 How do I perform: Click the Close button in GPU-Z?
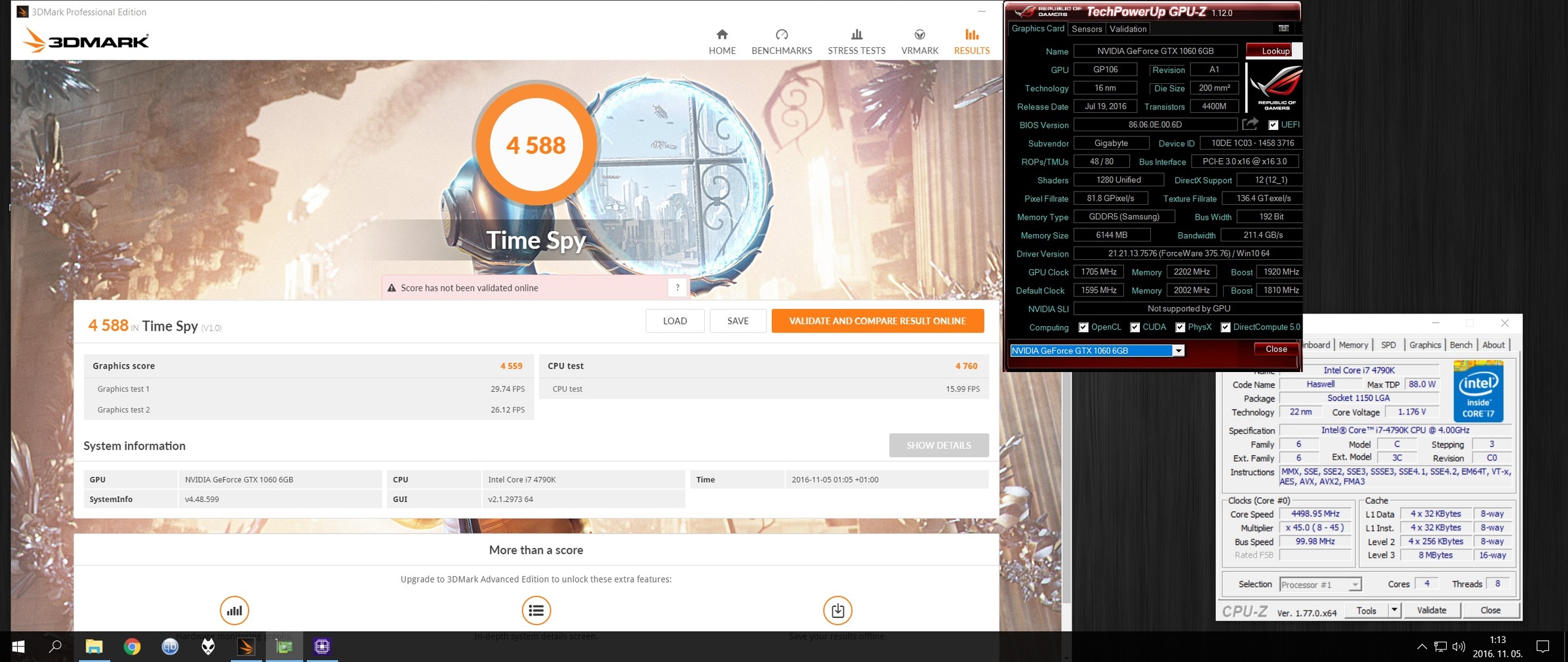[x=1276, y=349]
